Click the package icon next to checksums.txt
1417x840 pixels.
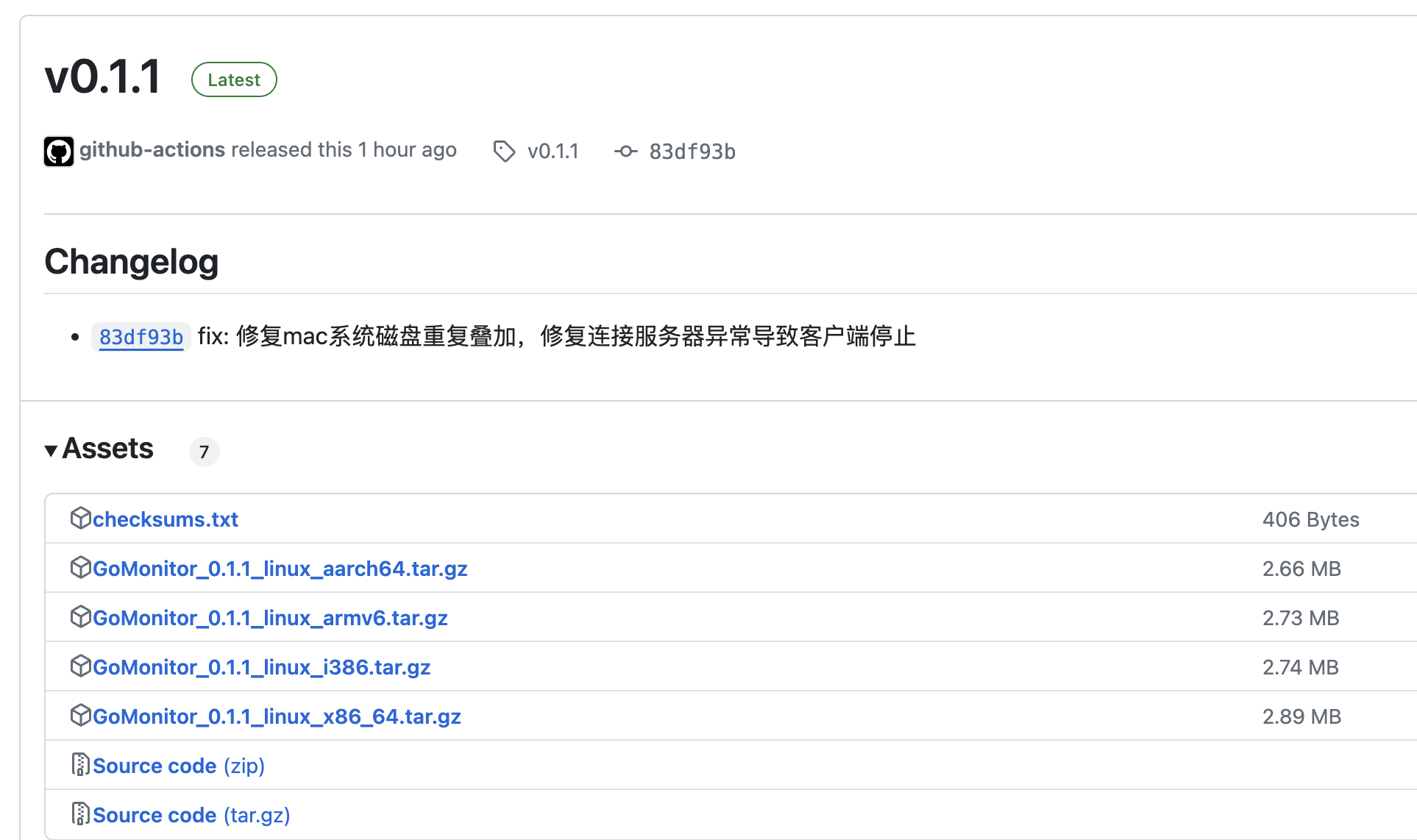pyautogui.click(x=80, y=519)
